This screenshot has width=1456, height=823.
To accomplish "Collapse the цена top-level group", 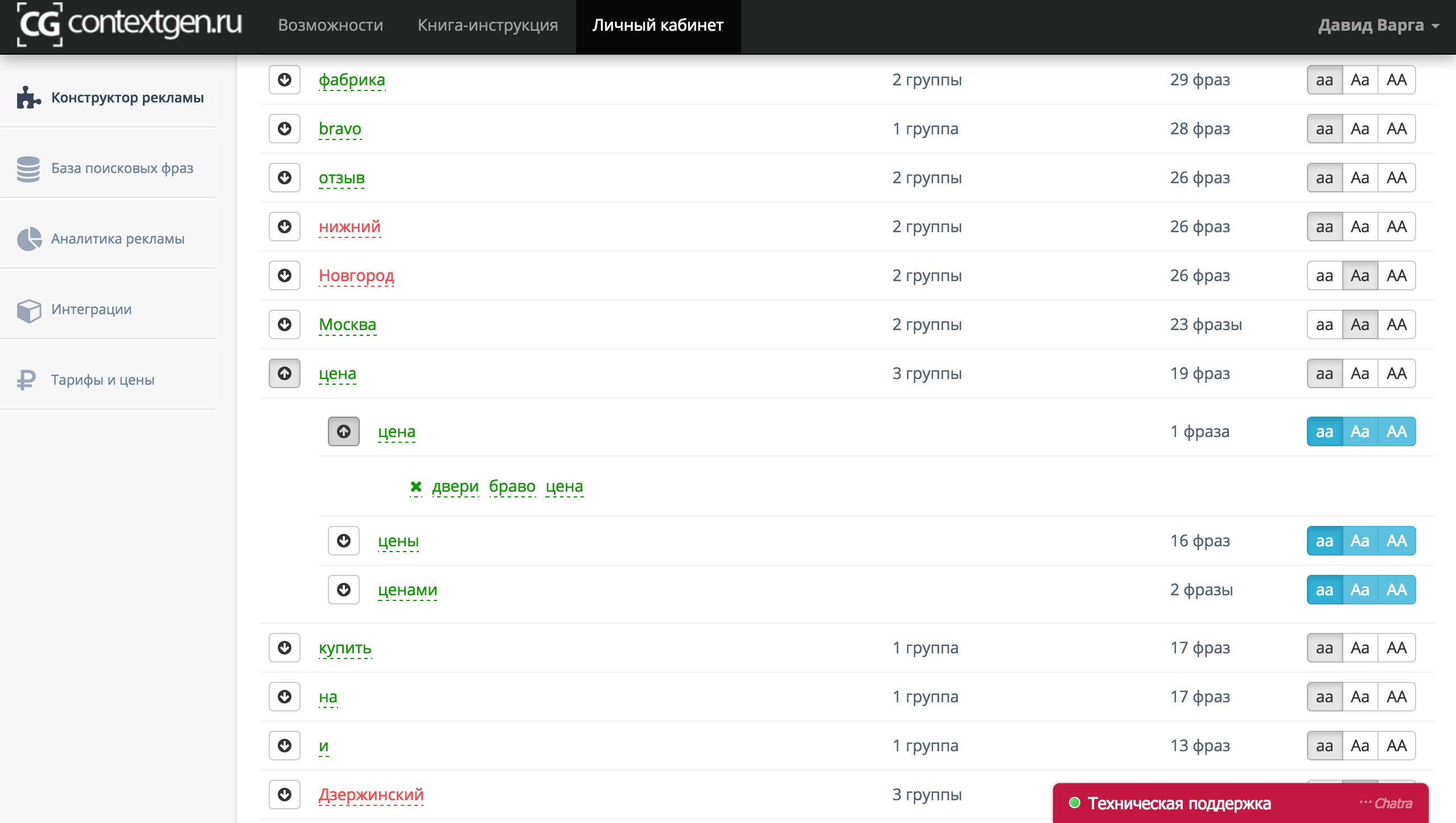I will pyautogui.click(x=285, y=374).
